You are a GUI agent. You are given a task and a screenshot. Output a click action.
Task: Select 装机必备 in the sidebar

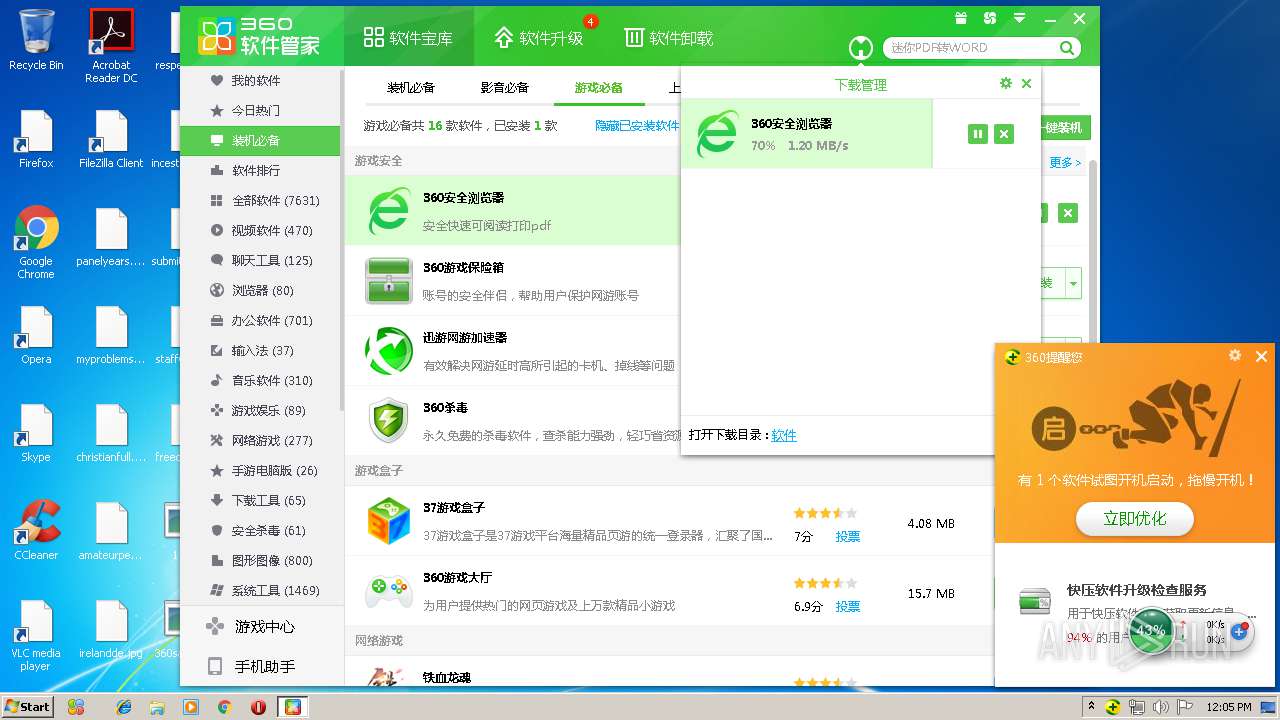coord(260,140)
